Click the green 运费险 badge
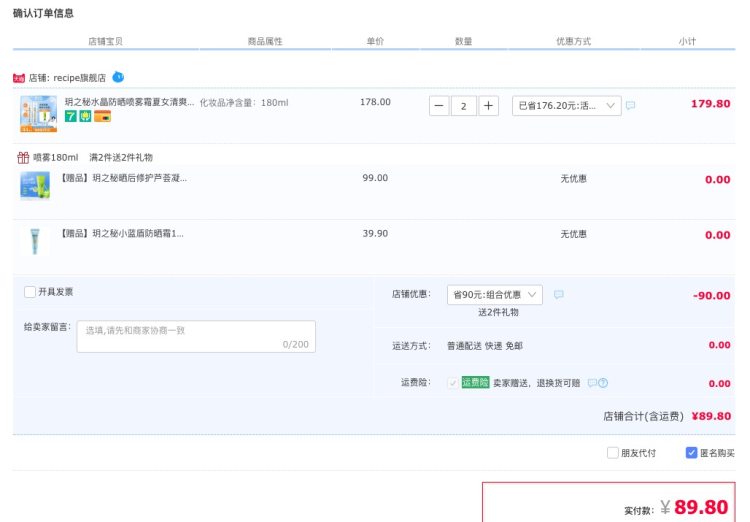Viewport: 750px width, 522px height. (x=475, y=382)
